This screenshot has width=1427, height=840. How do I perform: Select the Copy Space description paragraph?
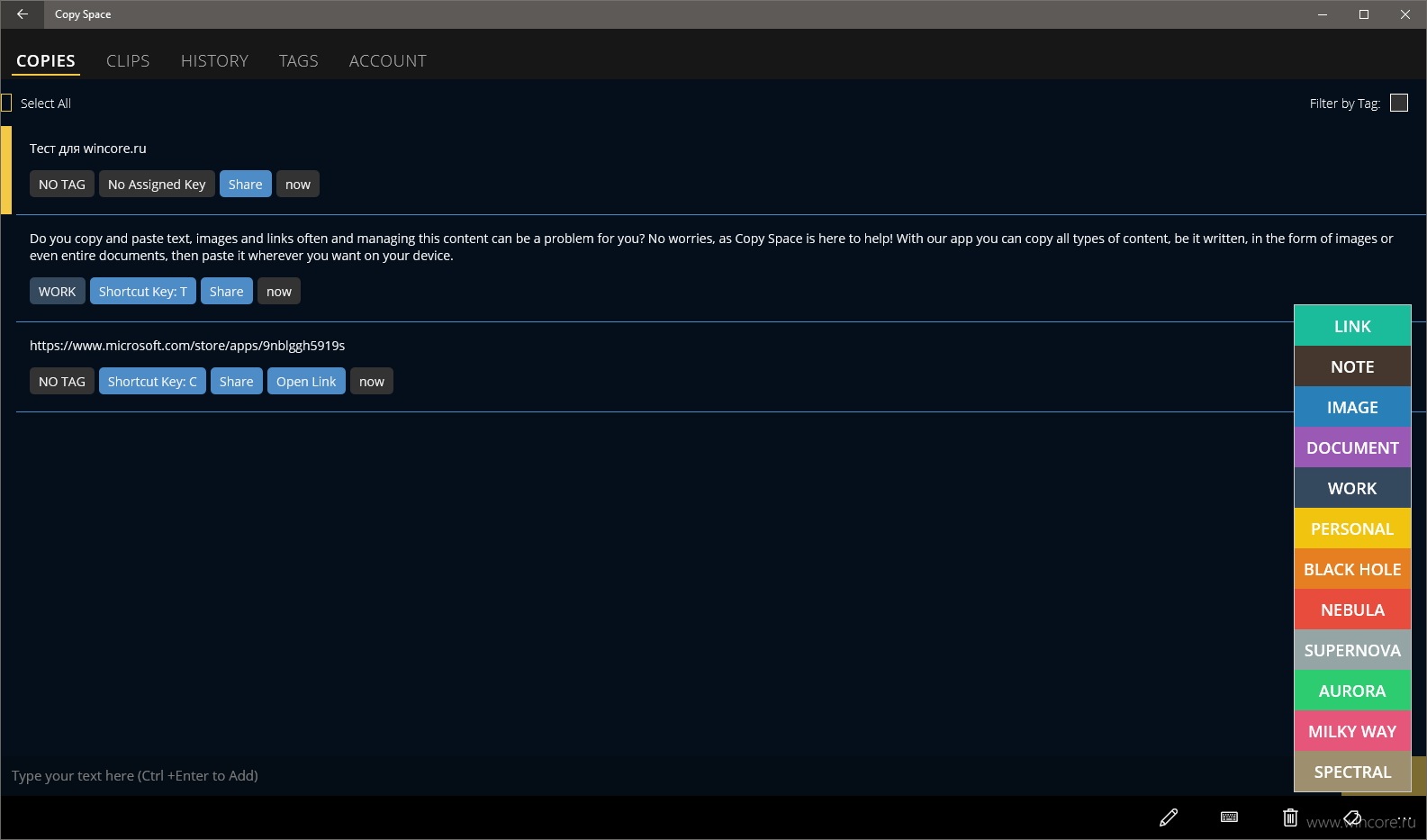click(x=711, y=247)
